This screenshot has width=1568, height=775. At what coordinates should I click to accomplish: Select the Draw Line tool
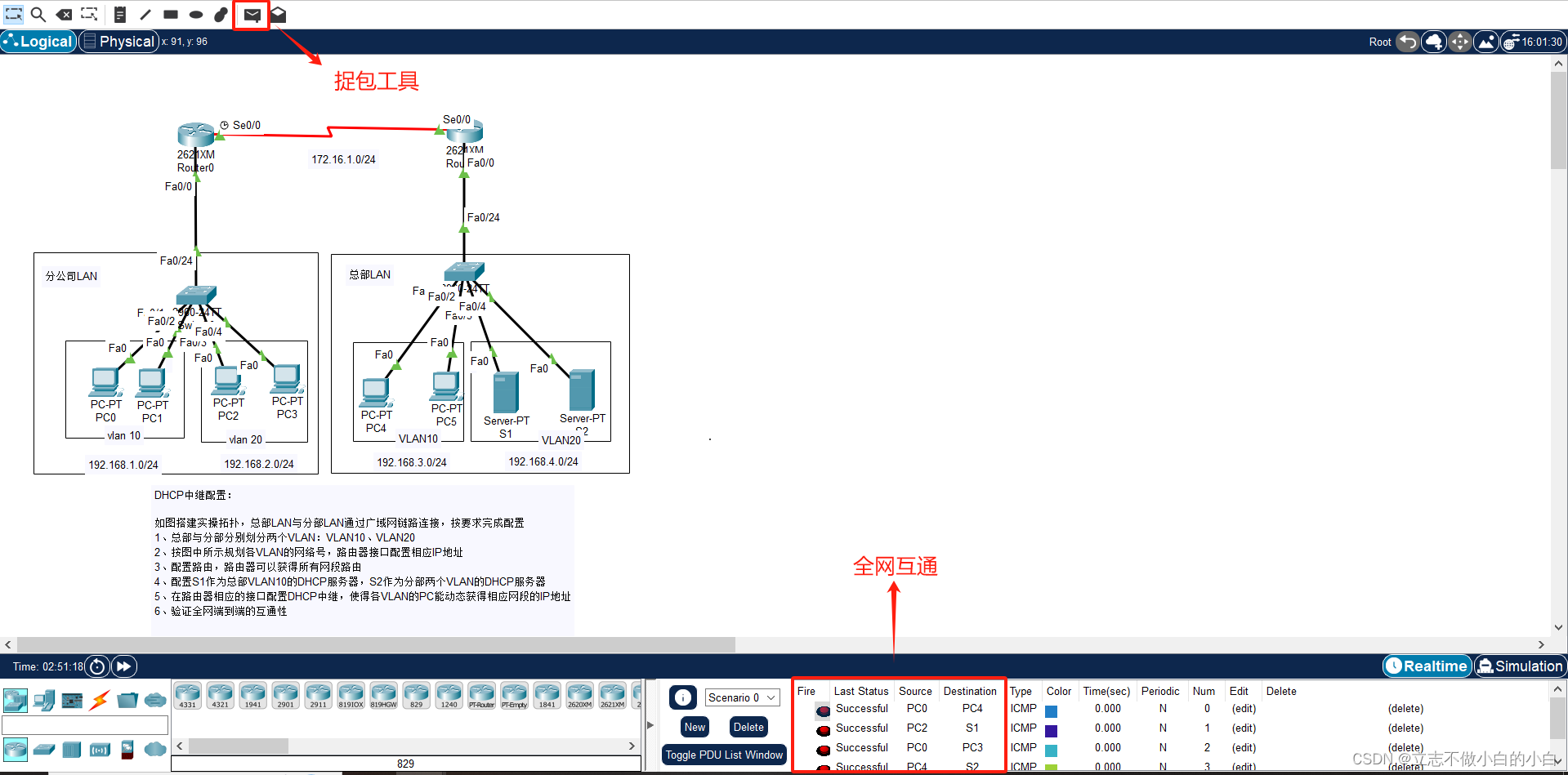click(145, 14)
